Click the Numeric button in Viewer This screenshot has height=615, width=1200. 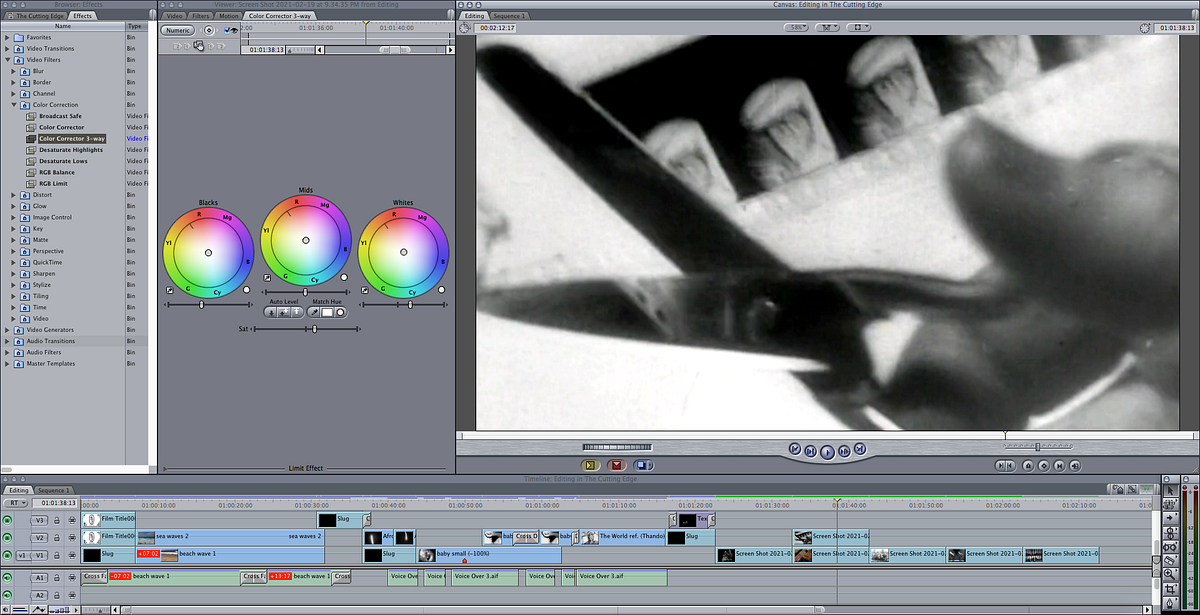pos(177,30)
